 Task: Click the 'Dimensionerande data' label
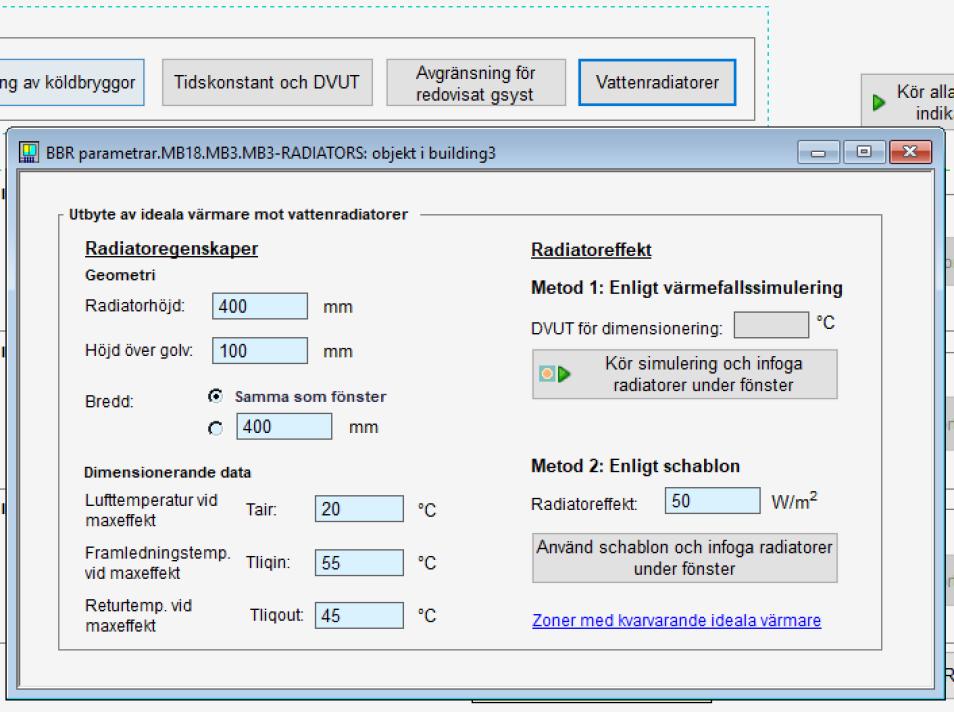click(167, 472)
